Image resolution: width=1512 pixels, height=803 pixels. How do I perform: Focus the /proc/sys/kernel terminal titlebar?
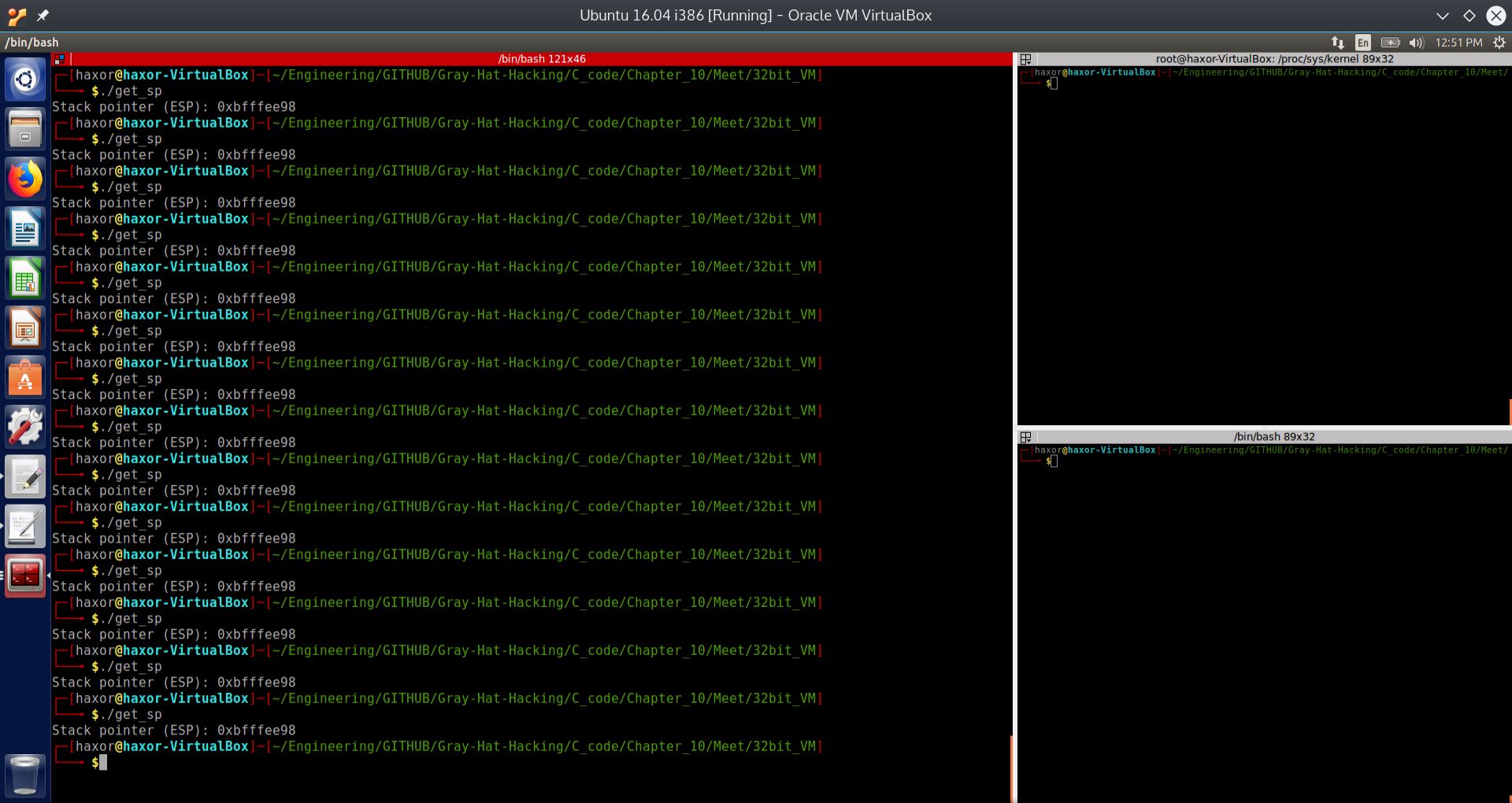pyautogui.click(x=1273, y=58)
